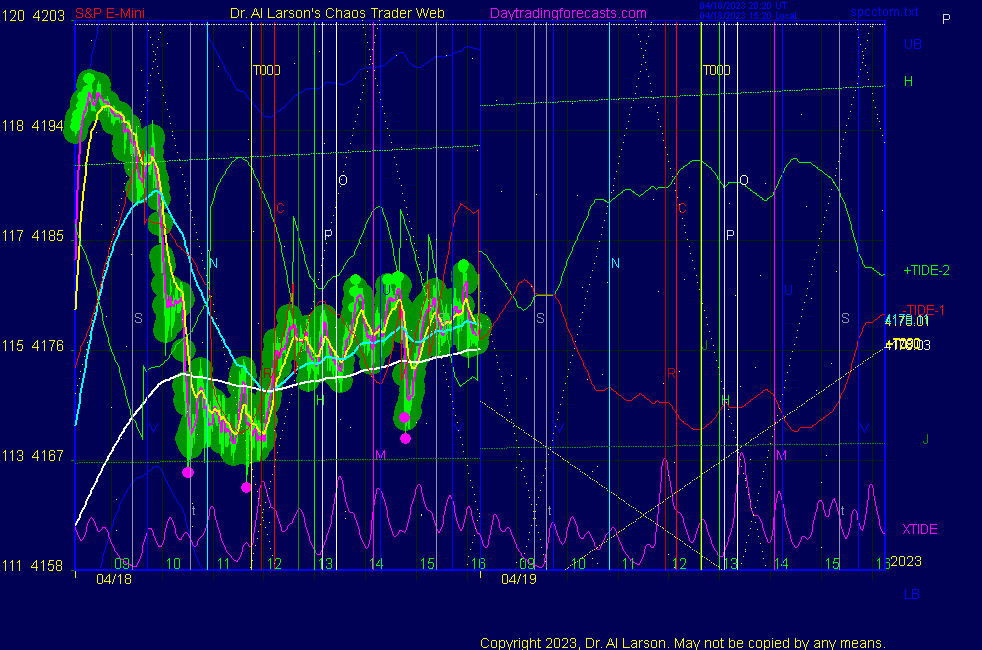Click the magenta M marker in 04/18 session
This screenshot has width=982, height=650.
point(380,455)
